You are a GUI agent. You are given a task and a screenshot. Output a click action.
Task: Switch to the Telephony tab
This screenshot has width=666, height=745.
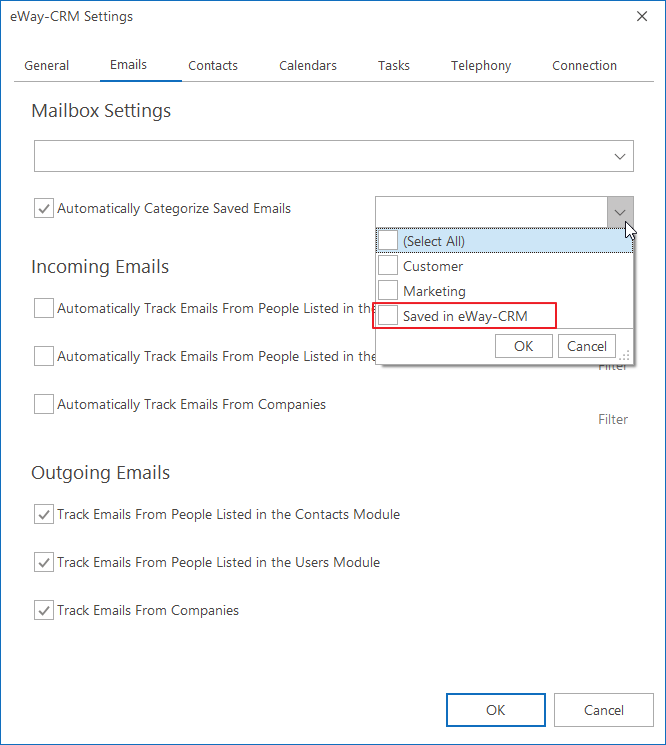tap(481, 65)
